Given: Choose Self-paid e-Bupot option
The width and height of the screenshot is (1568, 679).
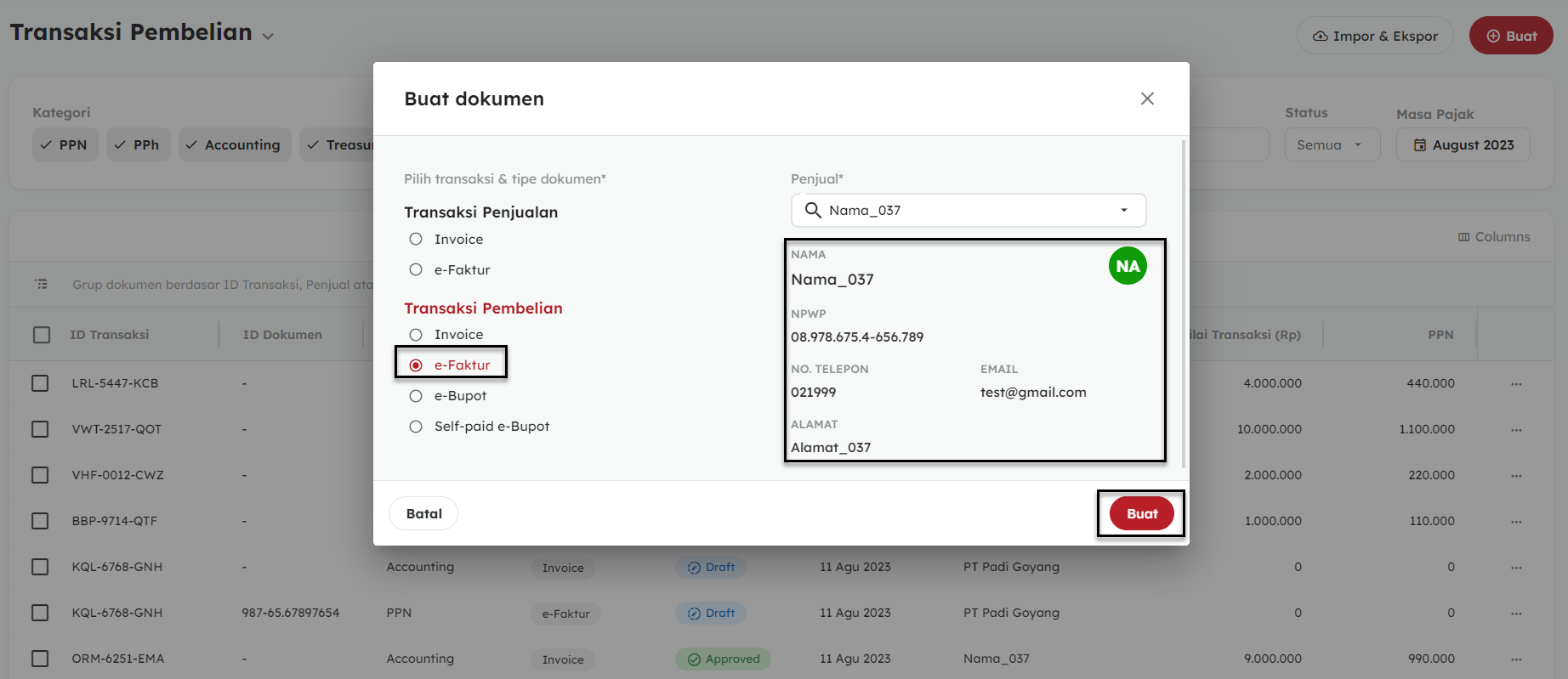Looking at the screenshot, I should coord(416,427).
